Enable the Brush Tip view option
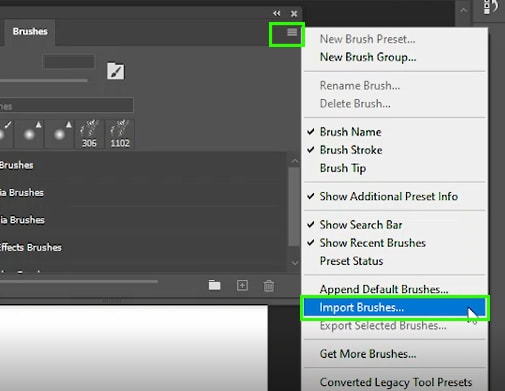The image size is (505, 391). 343,168
